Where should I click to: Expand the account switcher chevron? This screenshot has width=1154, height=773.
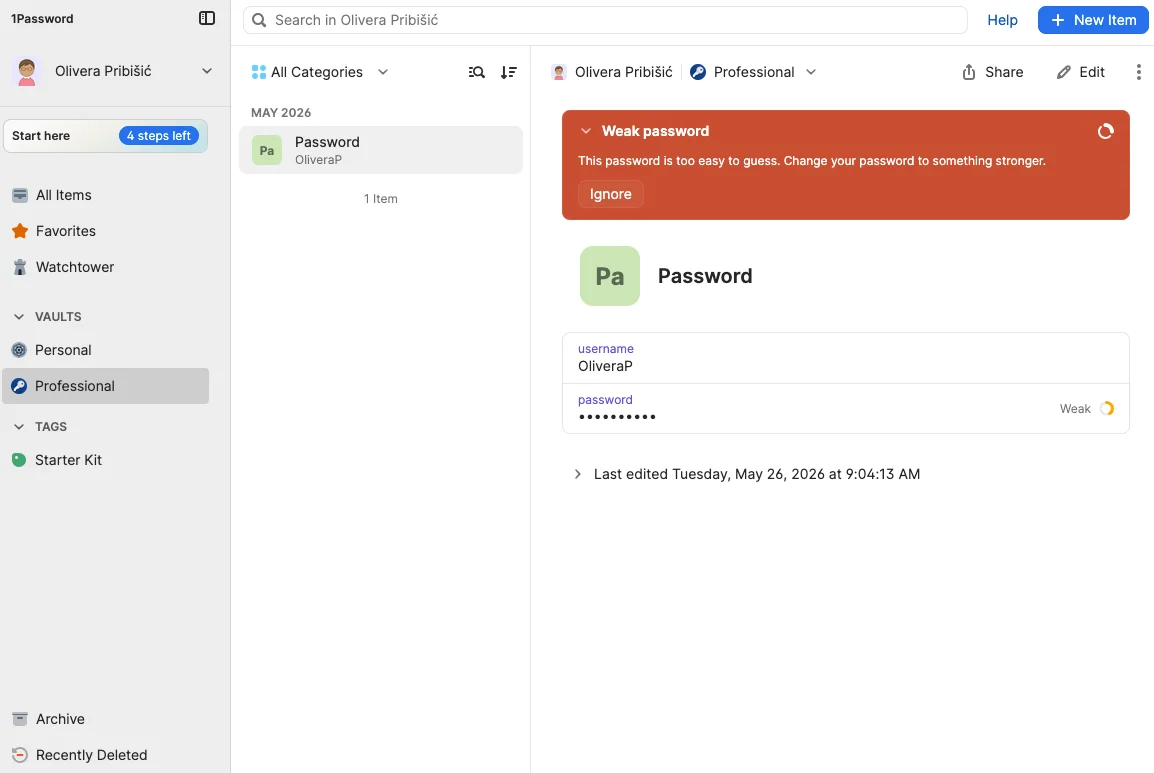coord(207,71)
